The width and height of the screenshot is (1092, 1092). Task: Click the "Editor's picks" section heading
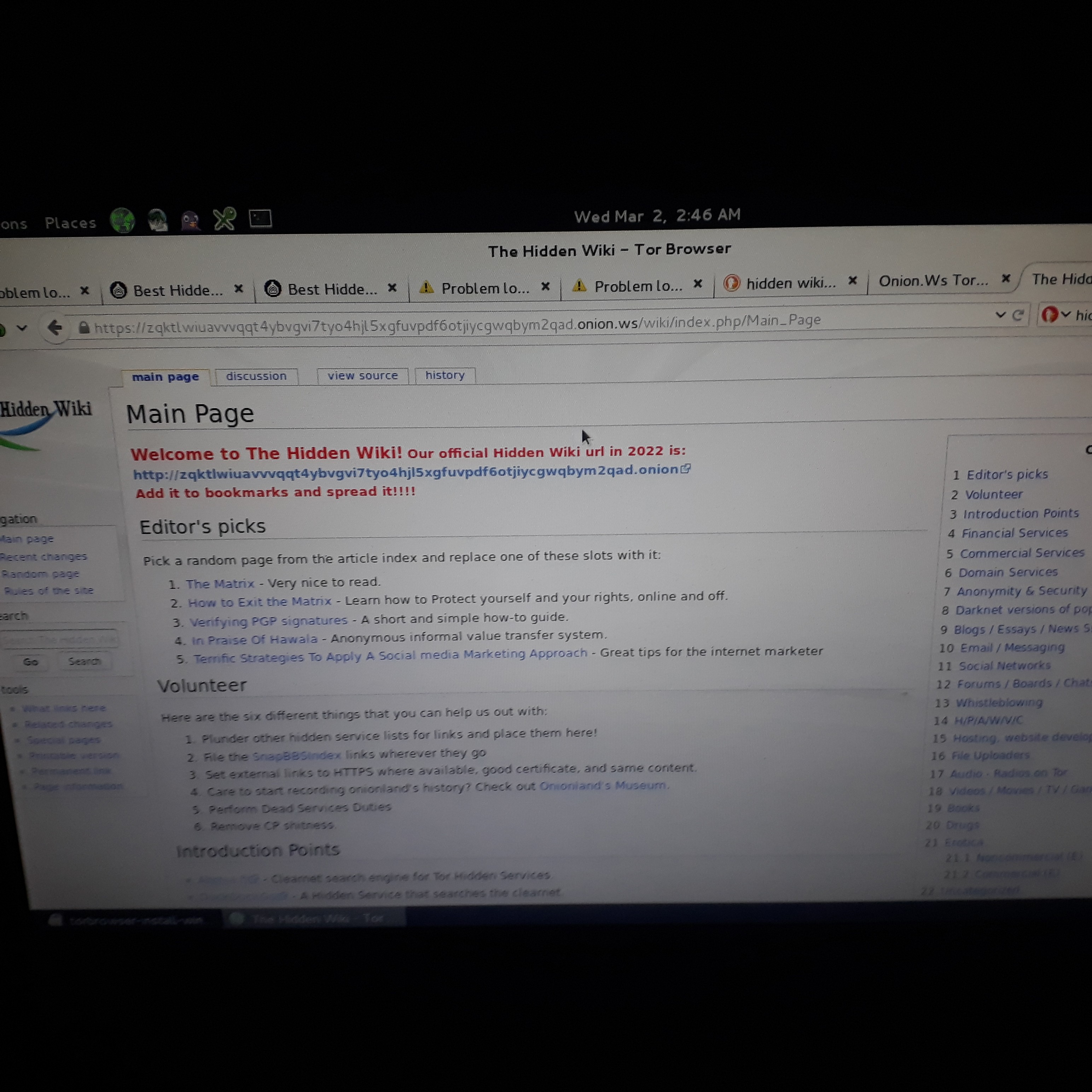[x=202, y=527]
